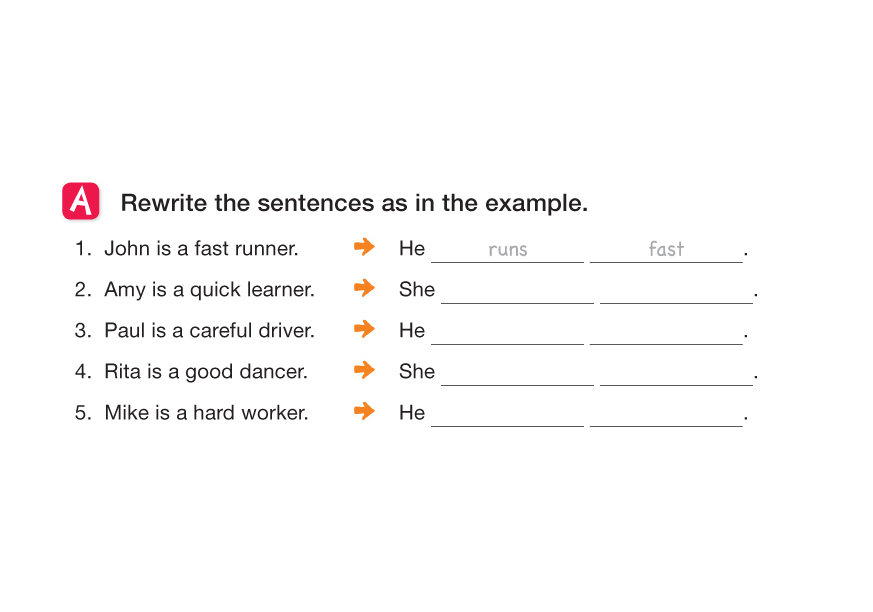The height and width of the screenshot is (612, 873).
Task: Click the second blank in Amy's answer line
Action: pos(676,291)
